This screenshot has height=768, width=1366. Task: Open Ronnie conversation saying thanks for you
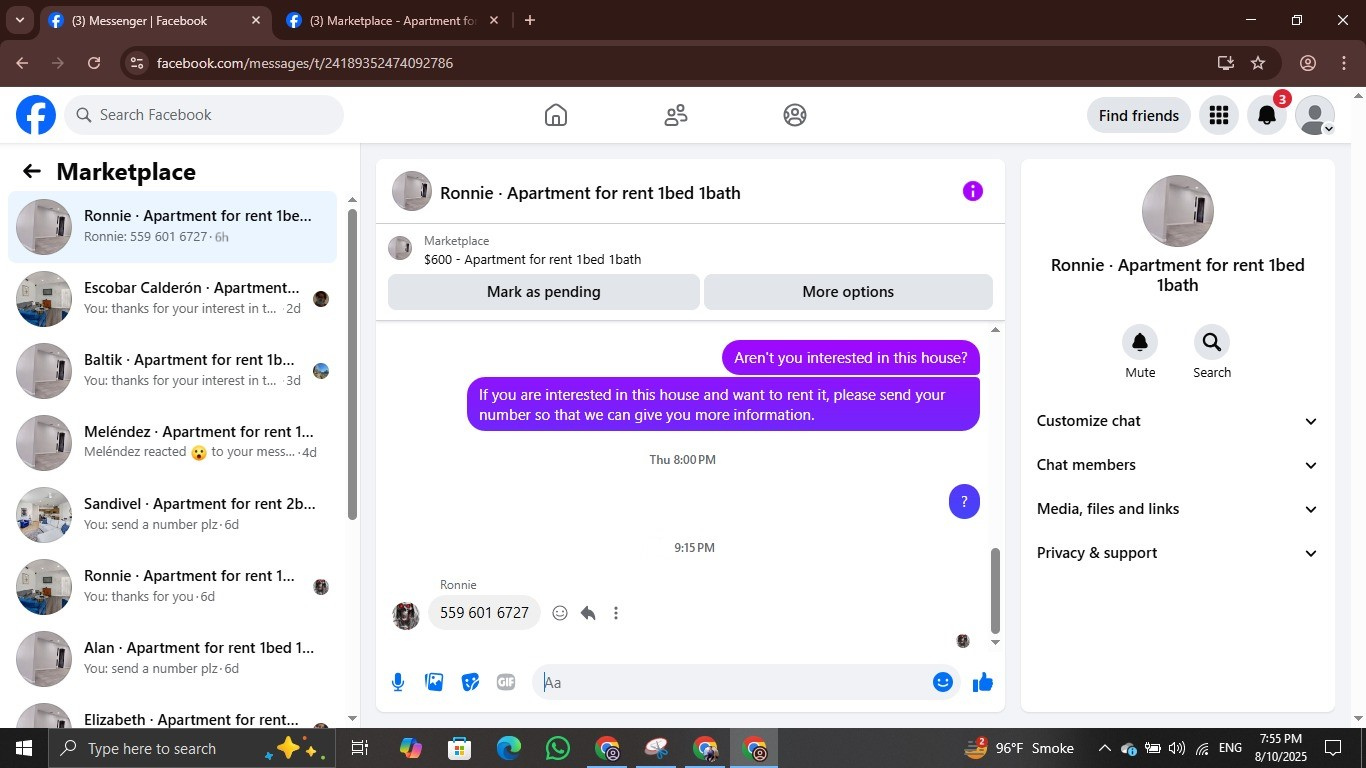click(x=173, y=587)
